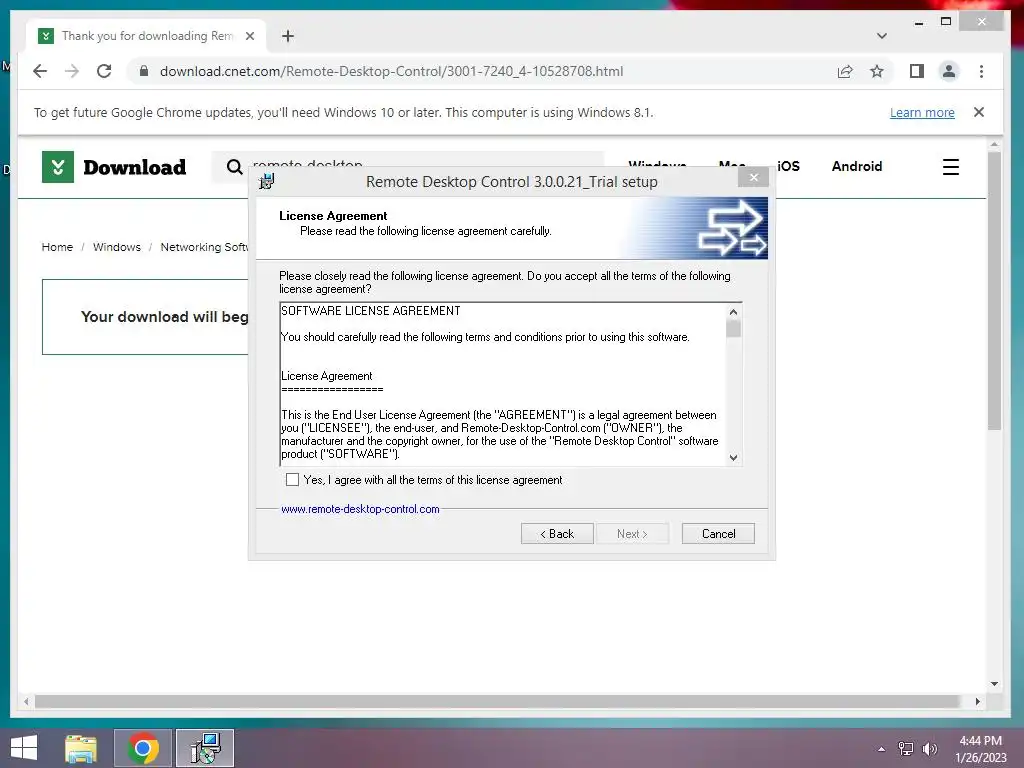Open Chrome tab search dropdown
The width and height of the screenshot is (1024, 768).
(882, 36)
